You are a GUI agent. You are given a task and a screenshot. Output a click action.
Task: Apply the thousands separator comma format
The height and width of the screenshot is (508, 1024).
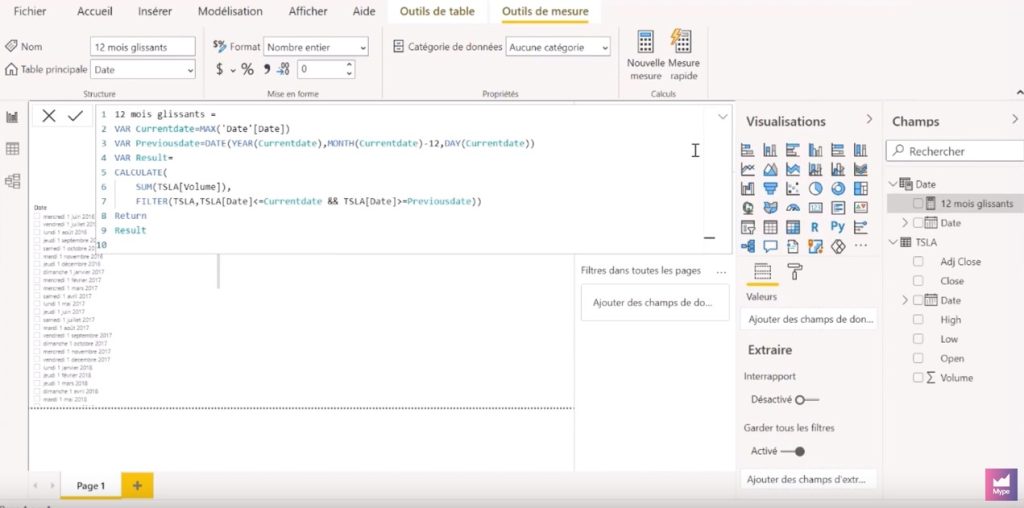click(x=267, y=69)
